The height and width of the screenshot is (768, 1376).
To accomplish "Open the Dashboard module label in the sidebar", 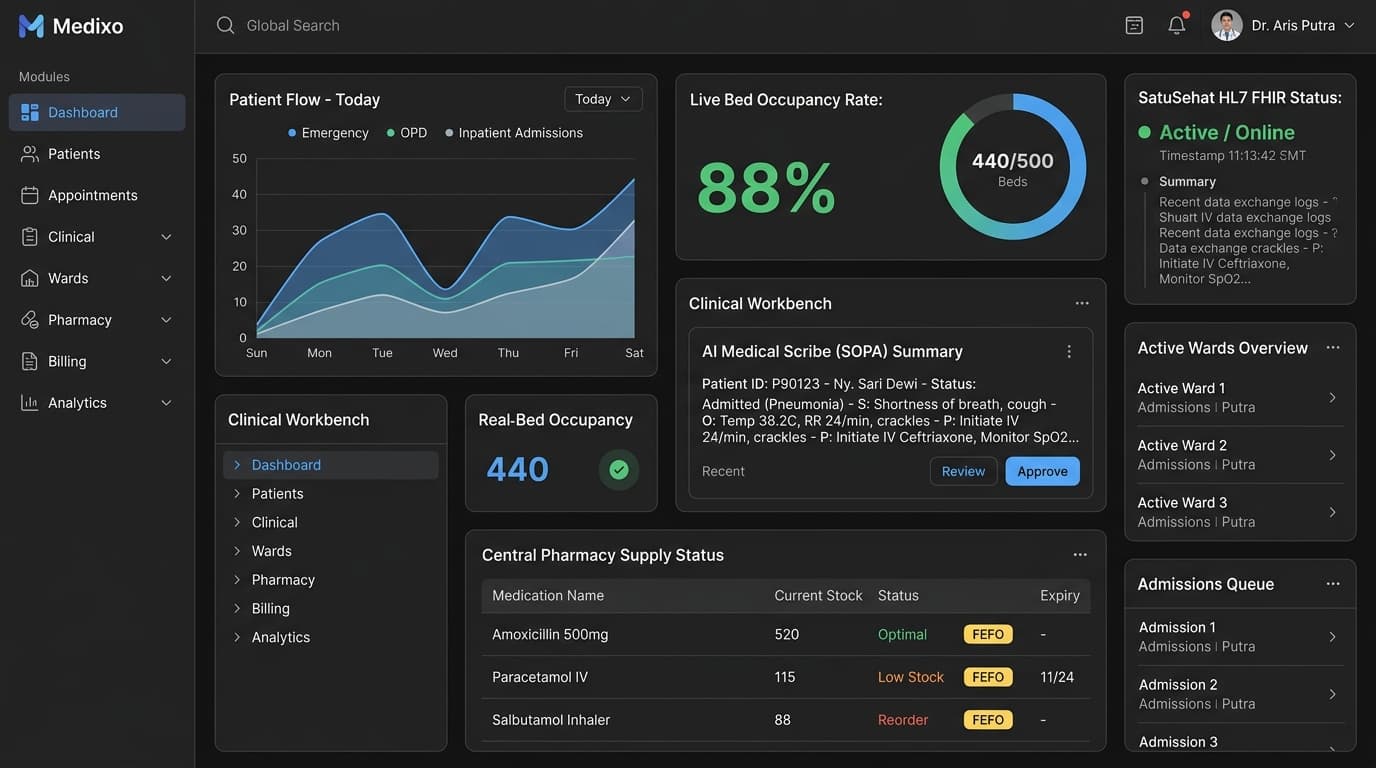I will pyautogui.click(x=83, y=112).
